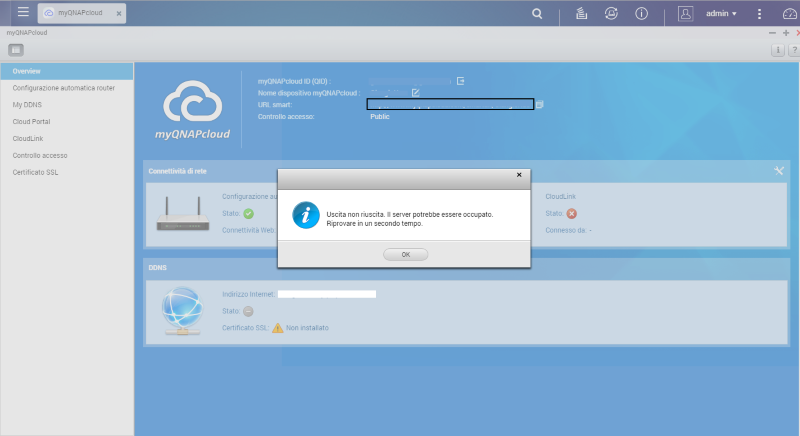Click the help question mark button
The width and height of the screenshot is (800, 436).
click(x=793, y=50)
